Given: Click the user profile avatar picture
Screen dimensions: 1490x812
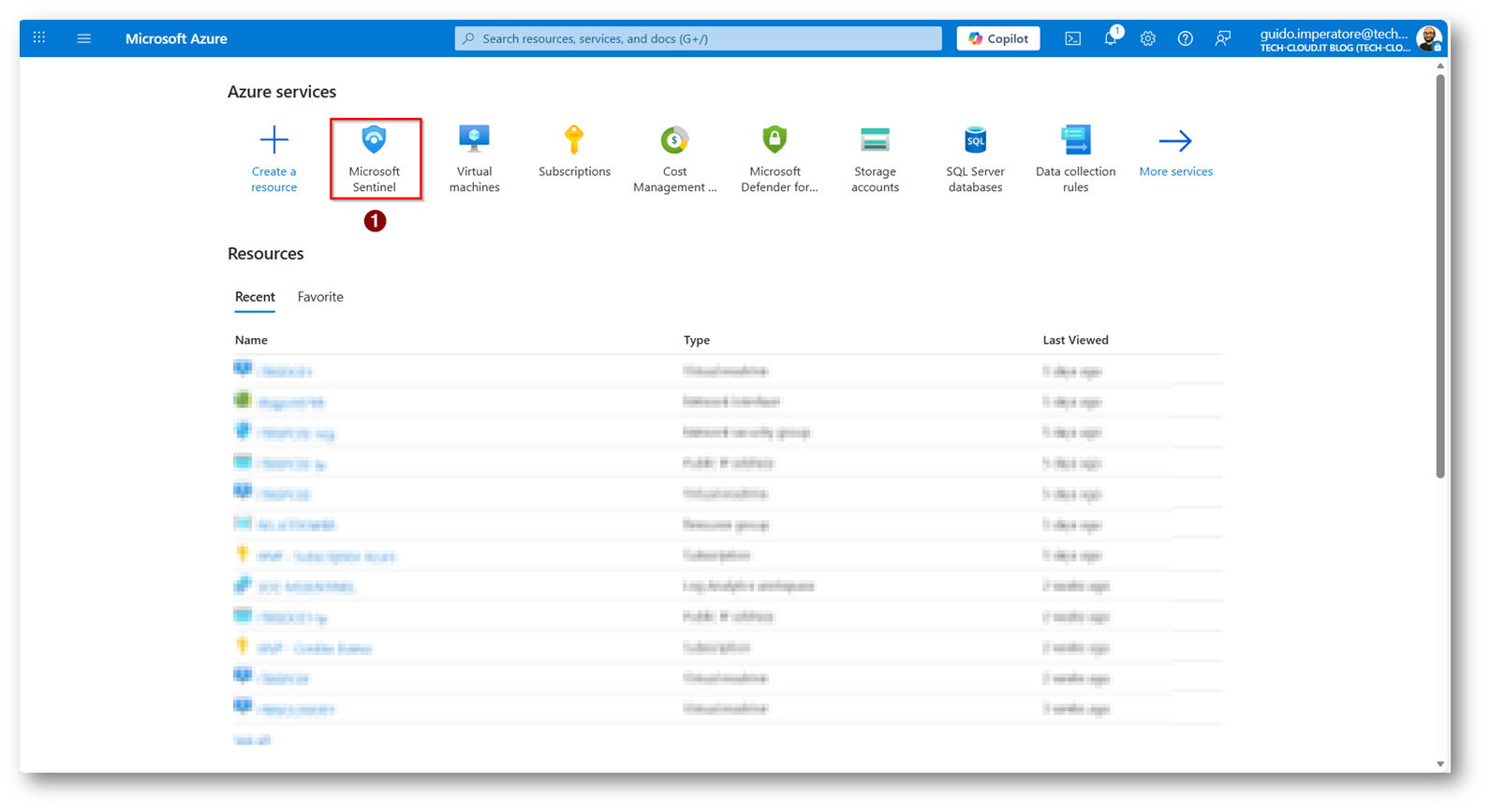Looking at the screenshot, I should (1429, 38).
